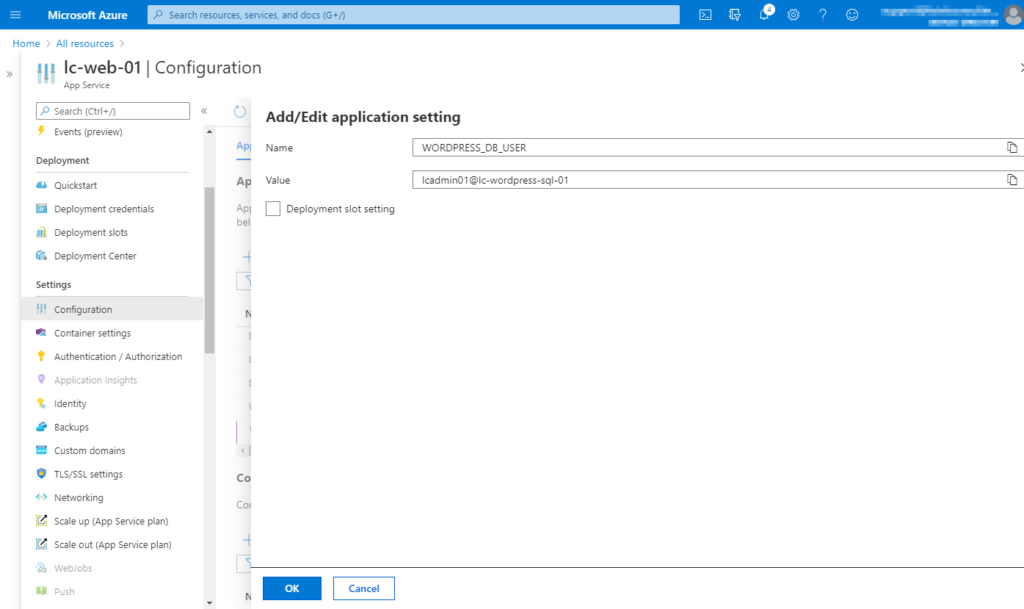The height and width of the screenshot is (609, 1024).
Task: Click the sidebar scroll up arrow
Action: pyautogui.click(x=210, y=132)
